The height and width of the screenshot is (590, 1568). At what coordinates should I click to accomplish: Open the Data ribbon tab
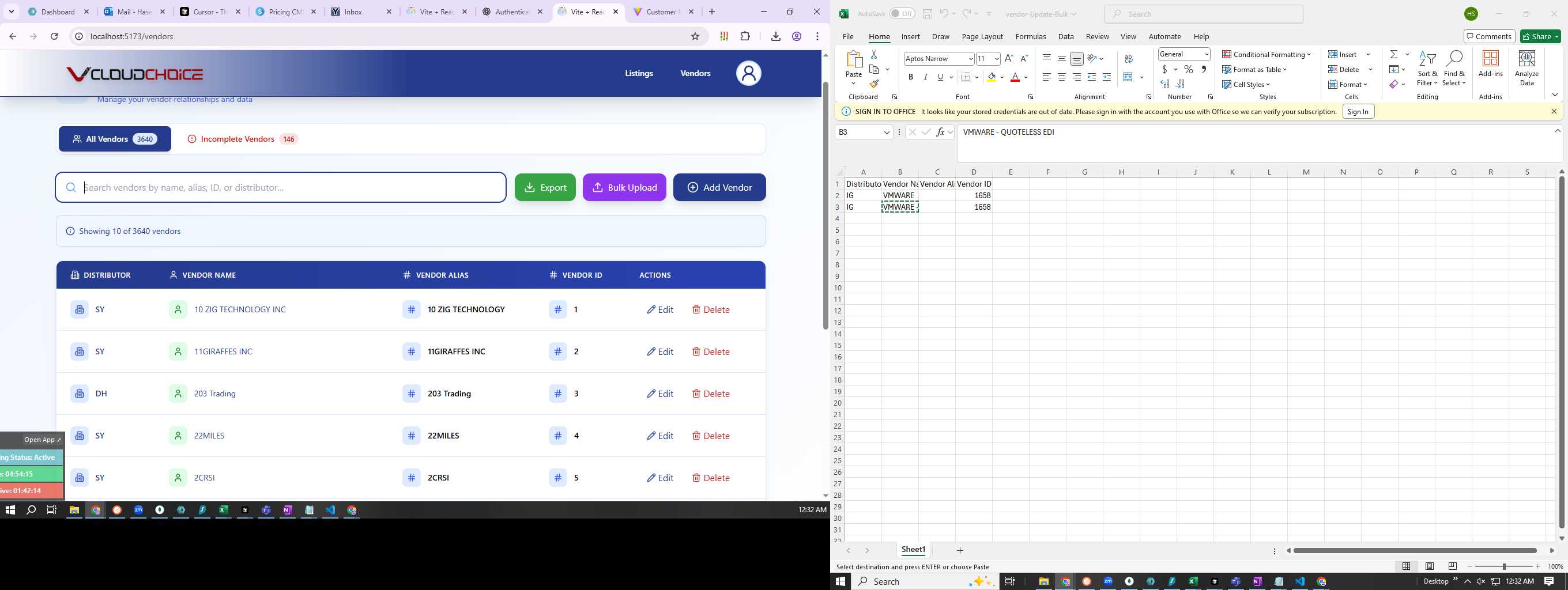pos(1066,36)
